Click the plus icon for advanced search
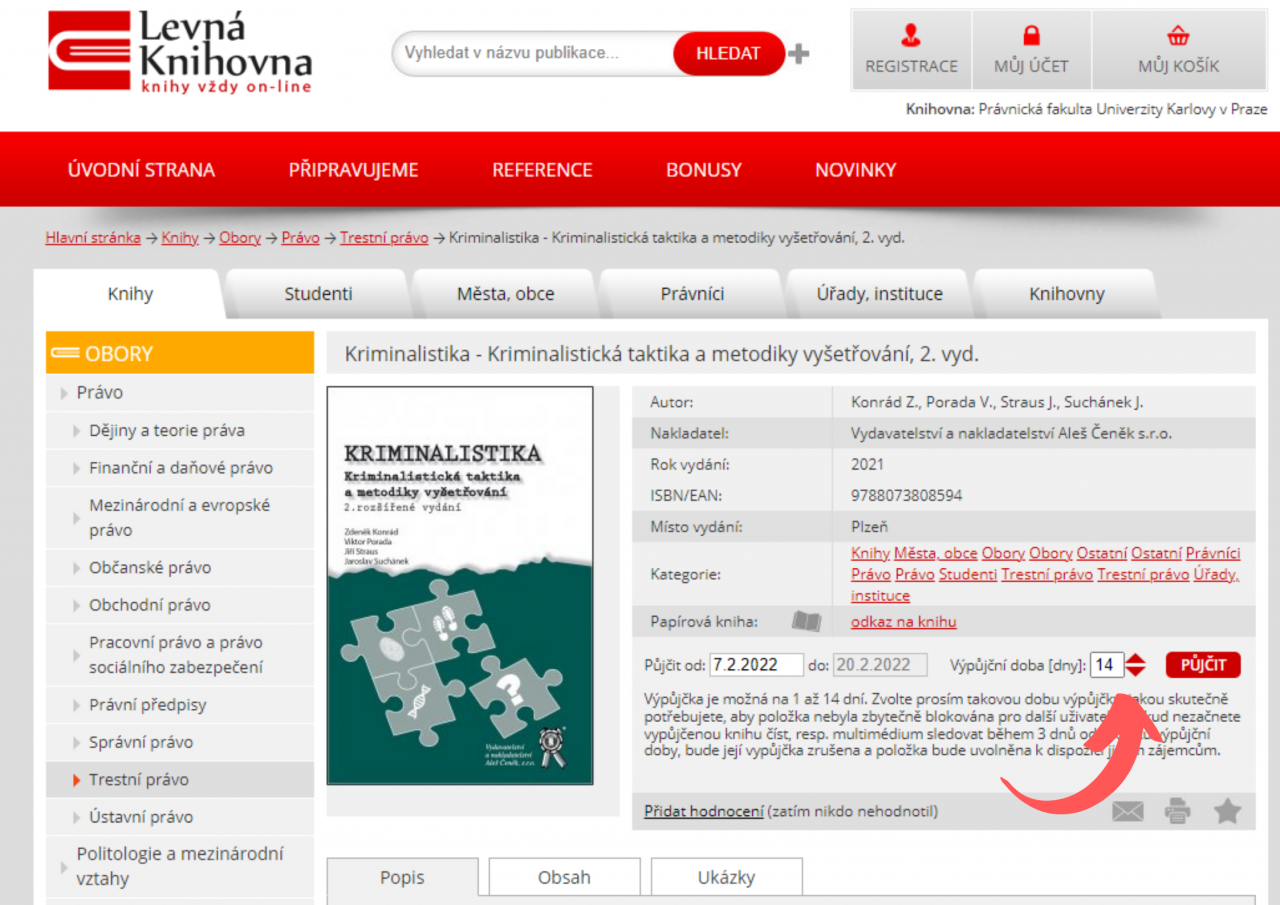This screenshot has height=905, width=1280. (798, 54)
